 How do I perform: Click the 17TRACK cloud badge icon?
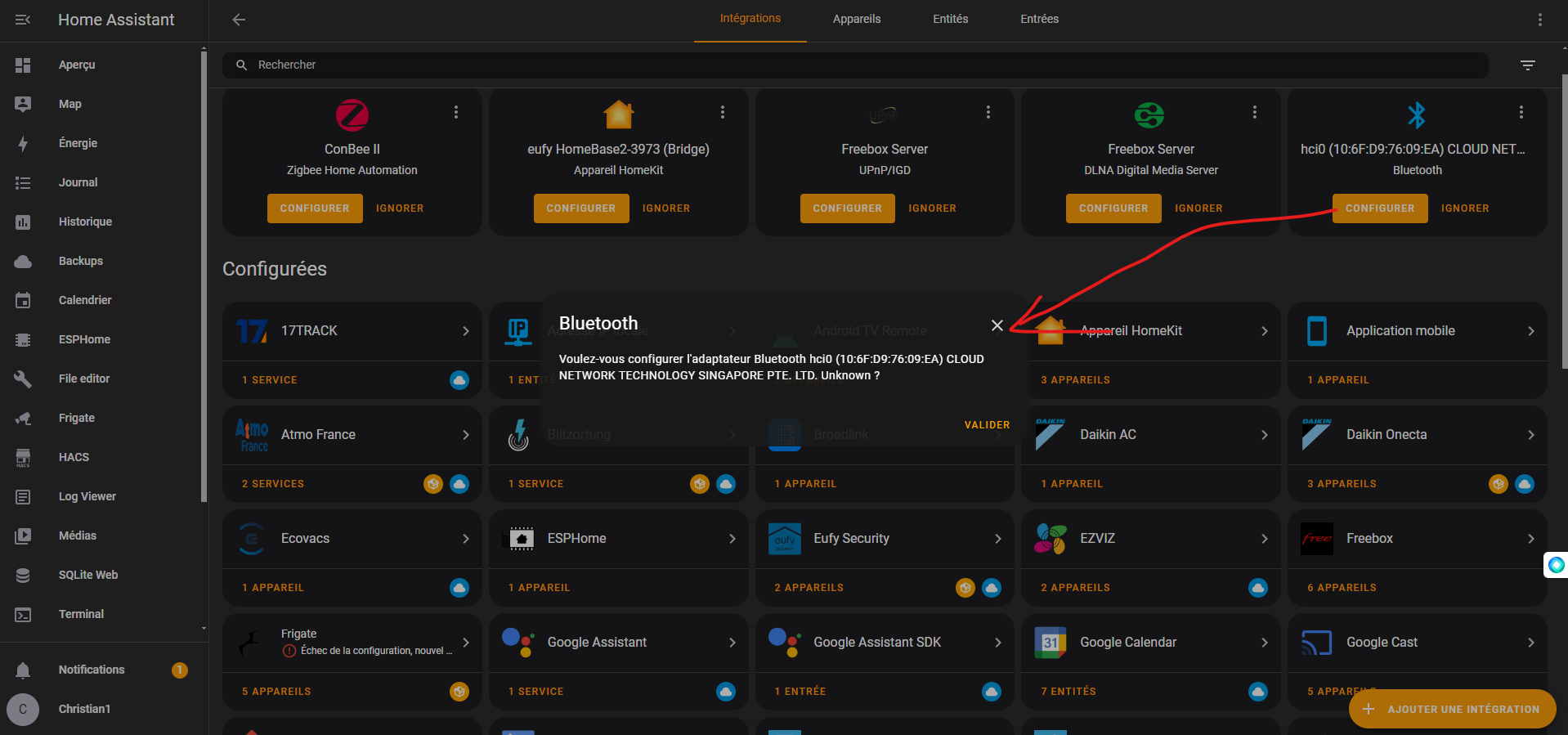(x=459, y=380)
